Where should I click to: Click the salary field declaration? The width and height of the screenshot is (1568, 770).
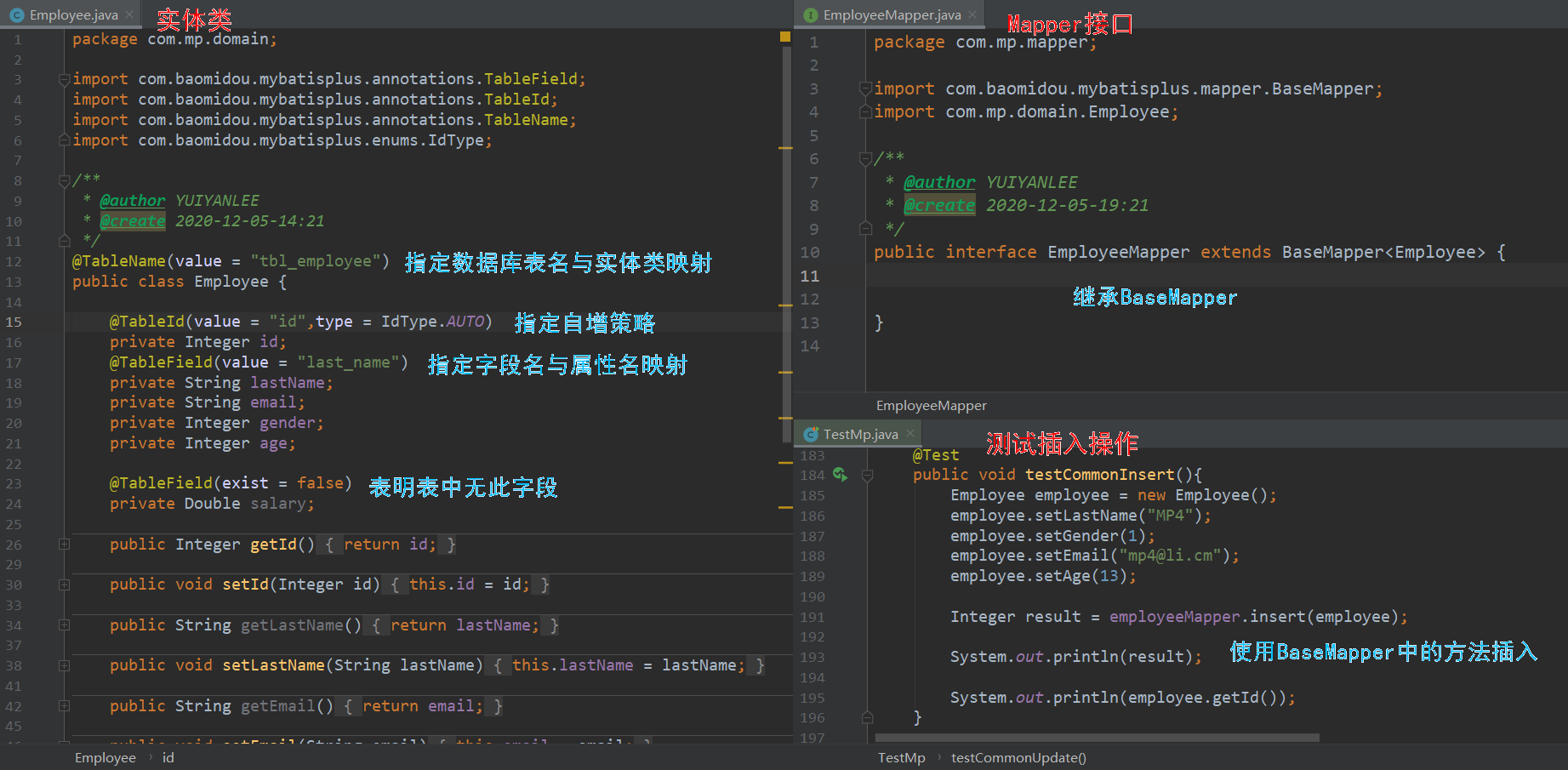pyautogui.click(x=212, y=504)
